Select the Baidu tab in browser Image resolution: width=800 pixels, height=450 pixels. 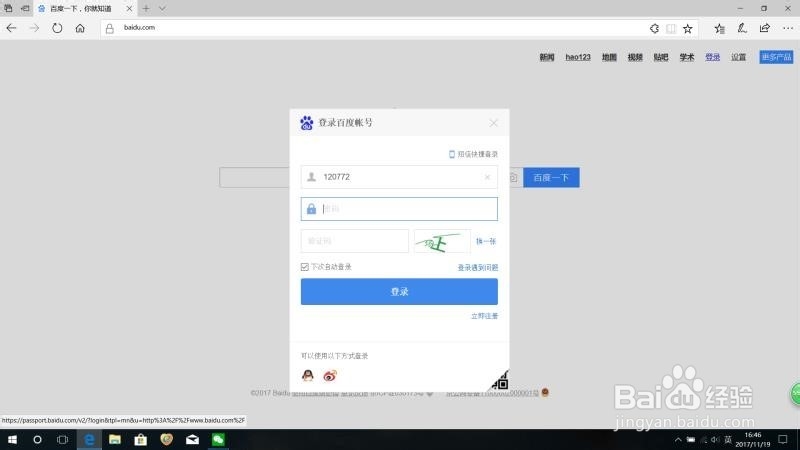coord(81,9)
